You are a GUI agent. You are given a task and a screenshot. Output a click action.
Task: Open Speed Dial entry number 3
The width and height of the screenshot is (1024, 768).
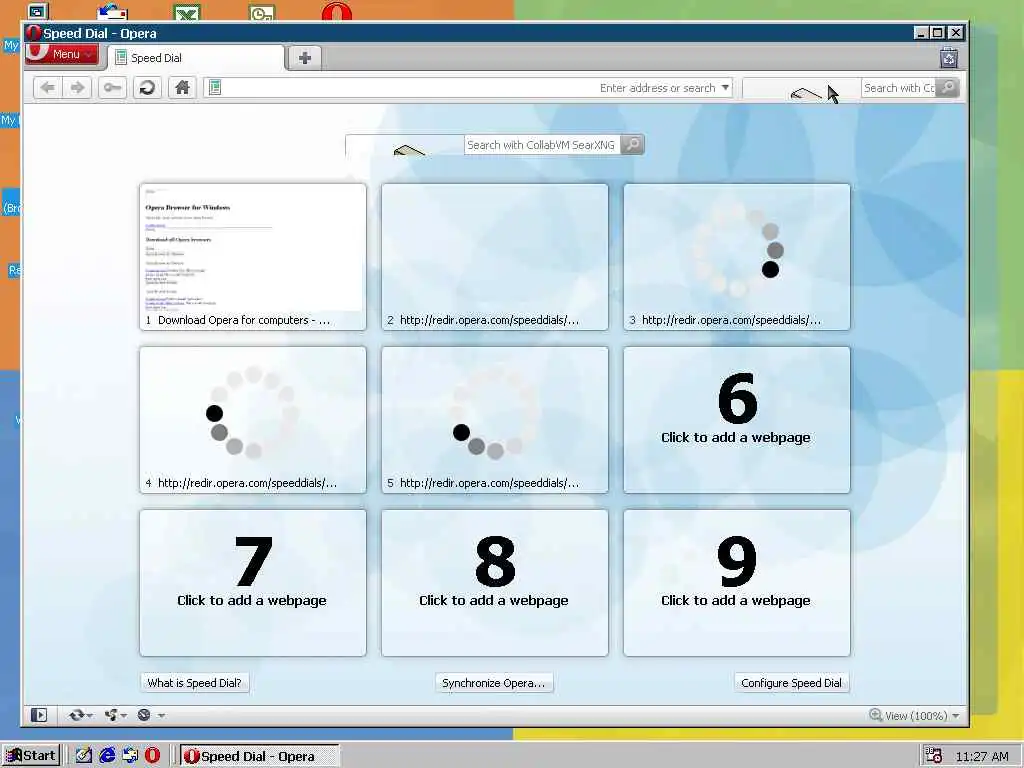[737, 257]
